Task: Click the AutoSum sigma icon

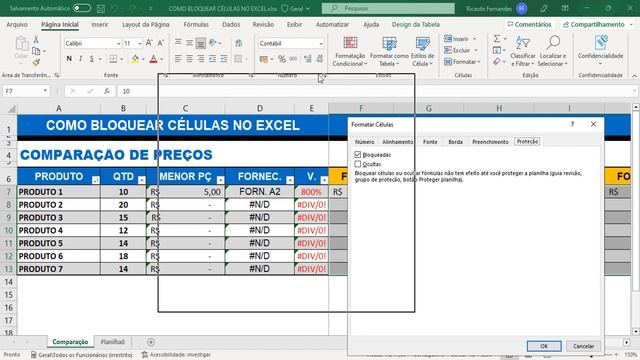Action: 497,39
